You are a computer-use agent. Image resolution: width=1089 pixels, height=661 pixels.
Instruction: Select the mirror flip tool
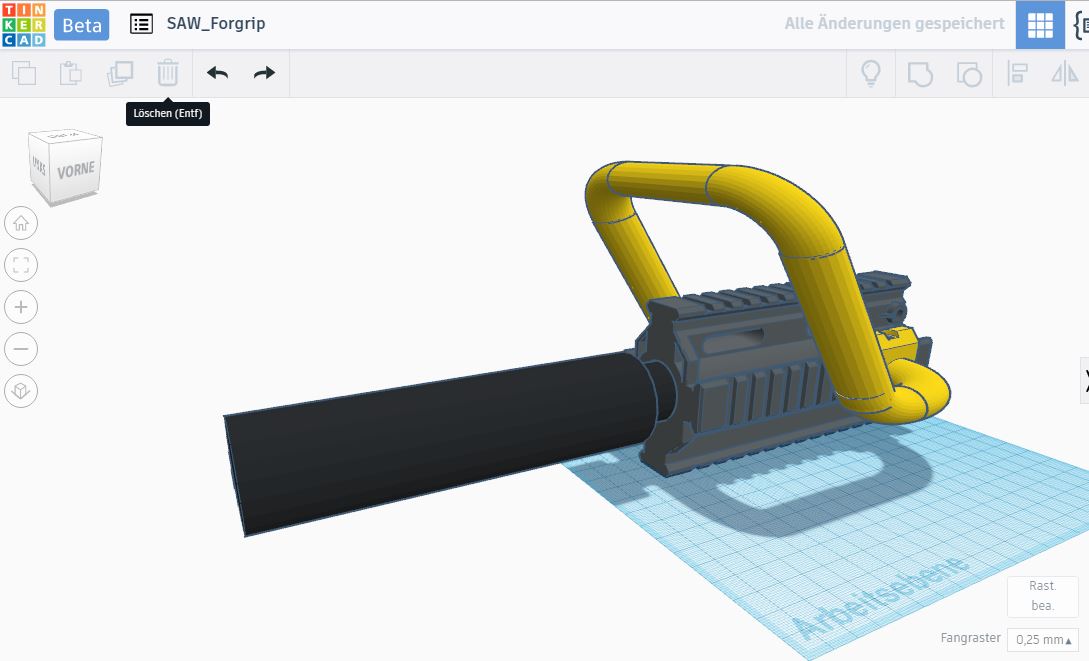click(1065, 73)
